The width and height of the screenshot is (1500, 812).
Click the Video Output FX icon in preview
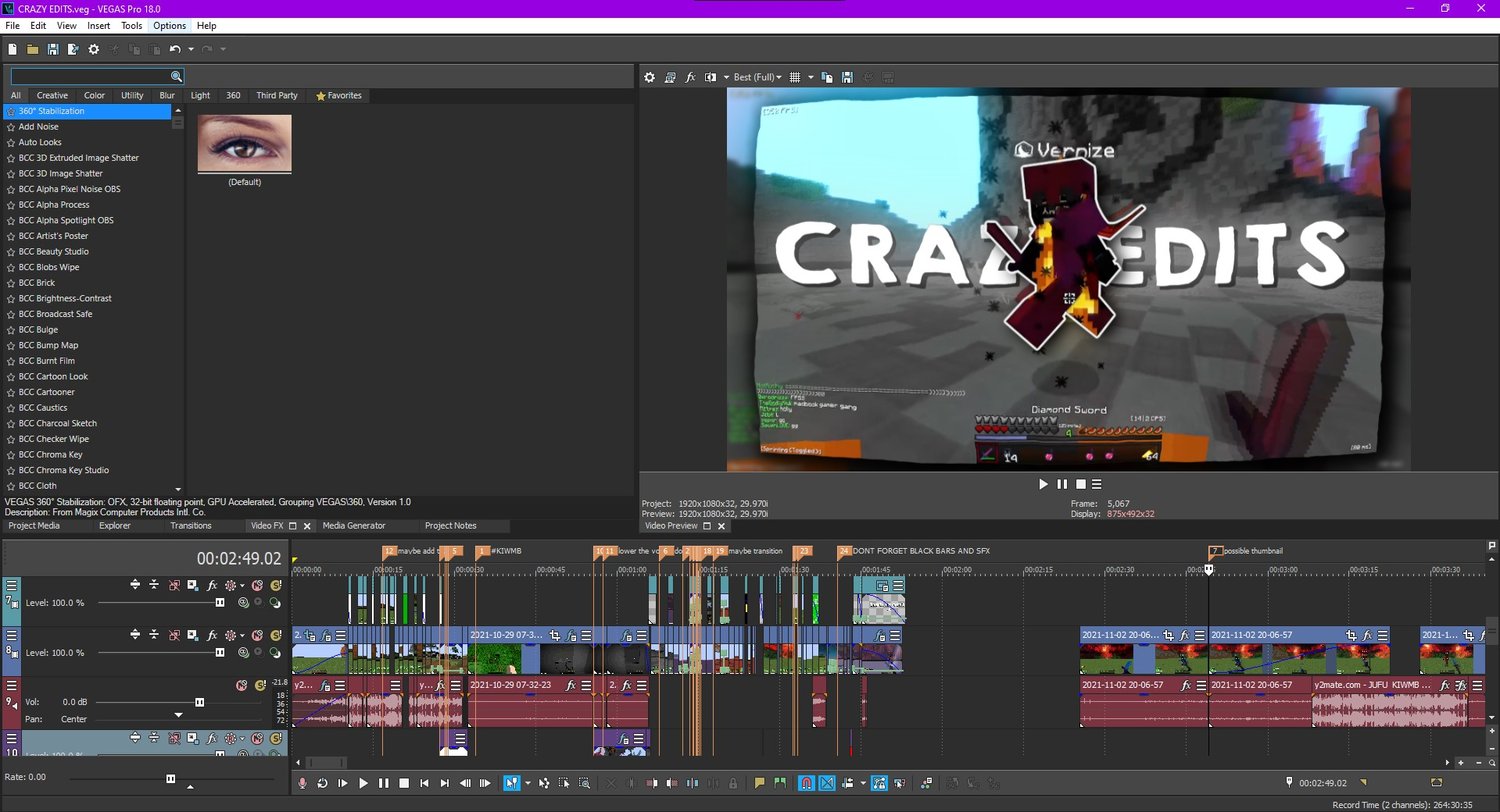coord(690,77)
